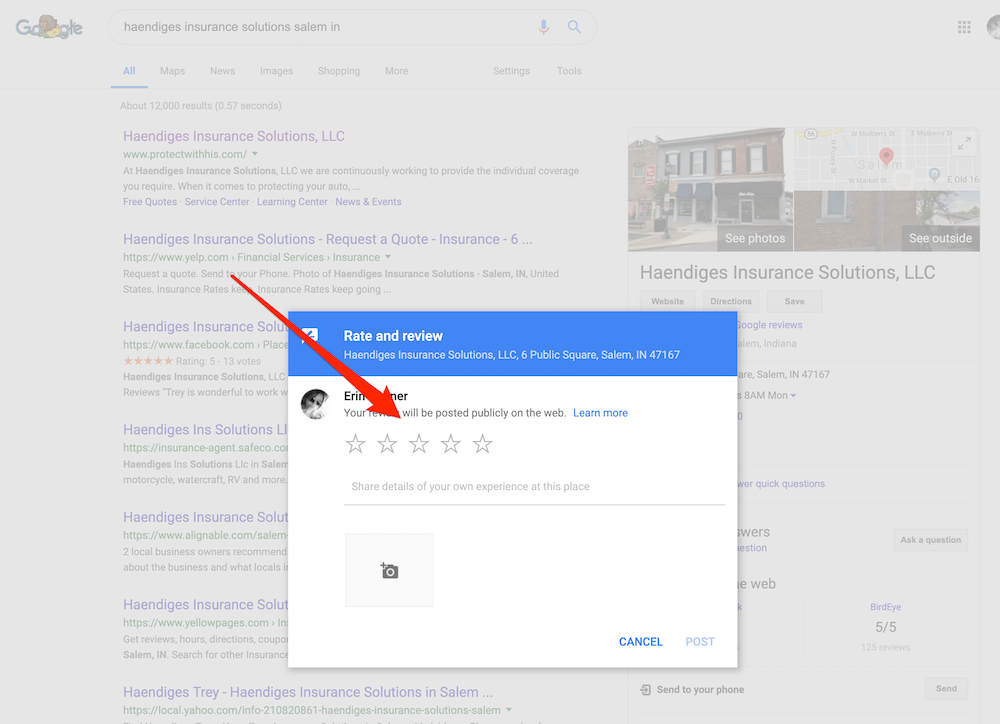Click the magnifying glass search icon
This screenshot has height=724, width=1000.
coord(574,27)
